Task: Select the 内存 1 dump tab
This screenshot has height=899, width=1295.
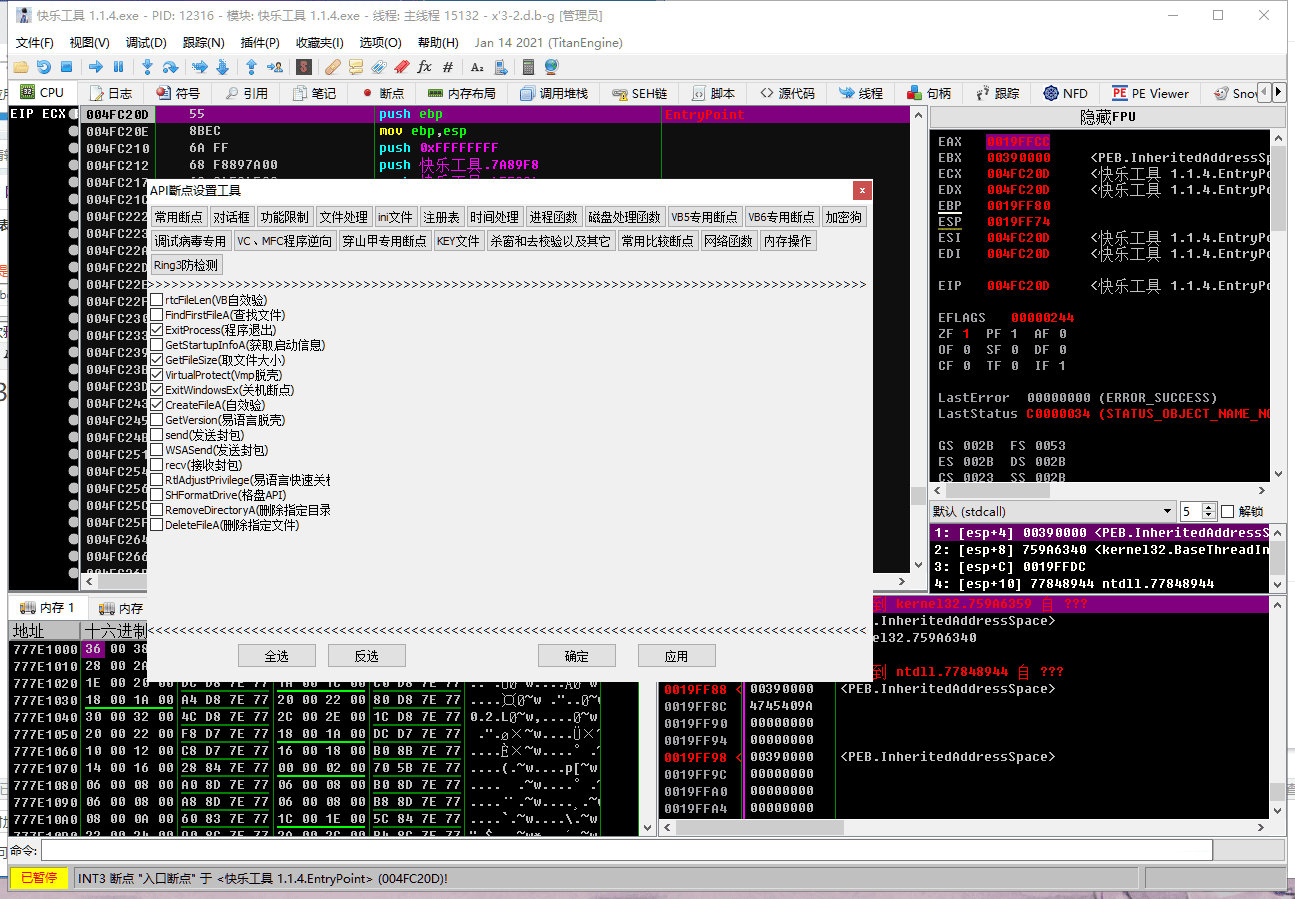Action: pyautogui.click(x=48, y=608)
